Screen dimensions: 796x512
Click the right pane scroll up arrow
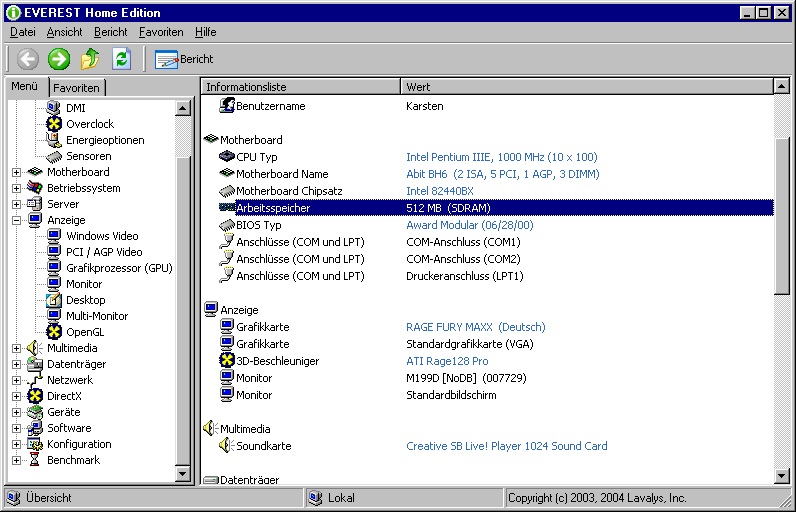click(x=782, y=86)
